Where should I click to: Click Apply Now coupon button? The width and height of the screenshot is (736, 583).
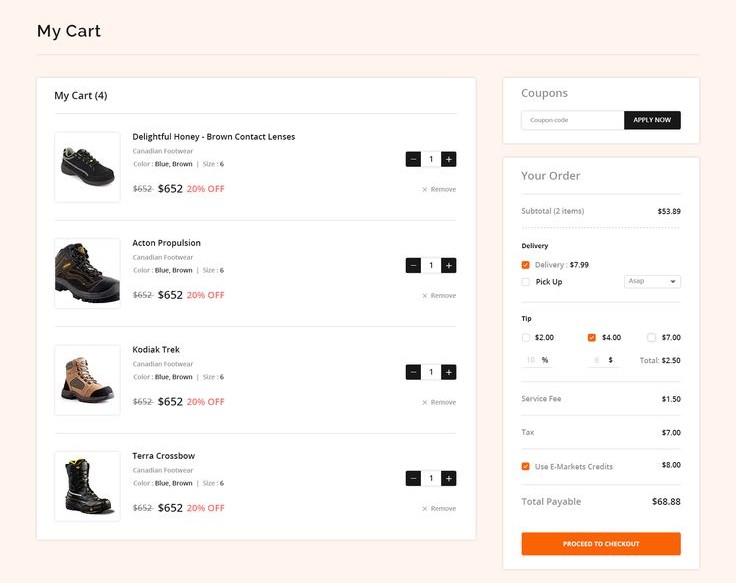point(652,120)
